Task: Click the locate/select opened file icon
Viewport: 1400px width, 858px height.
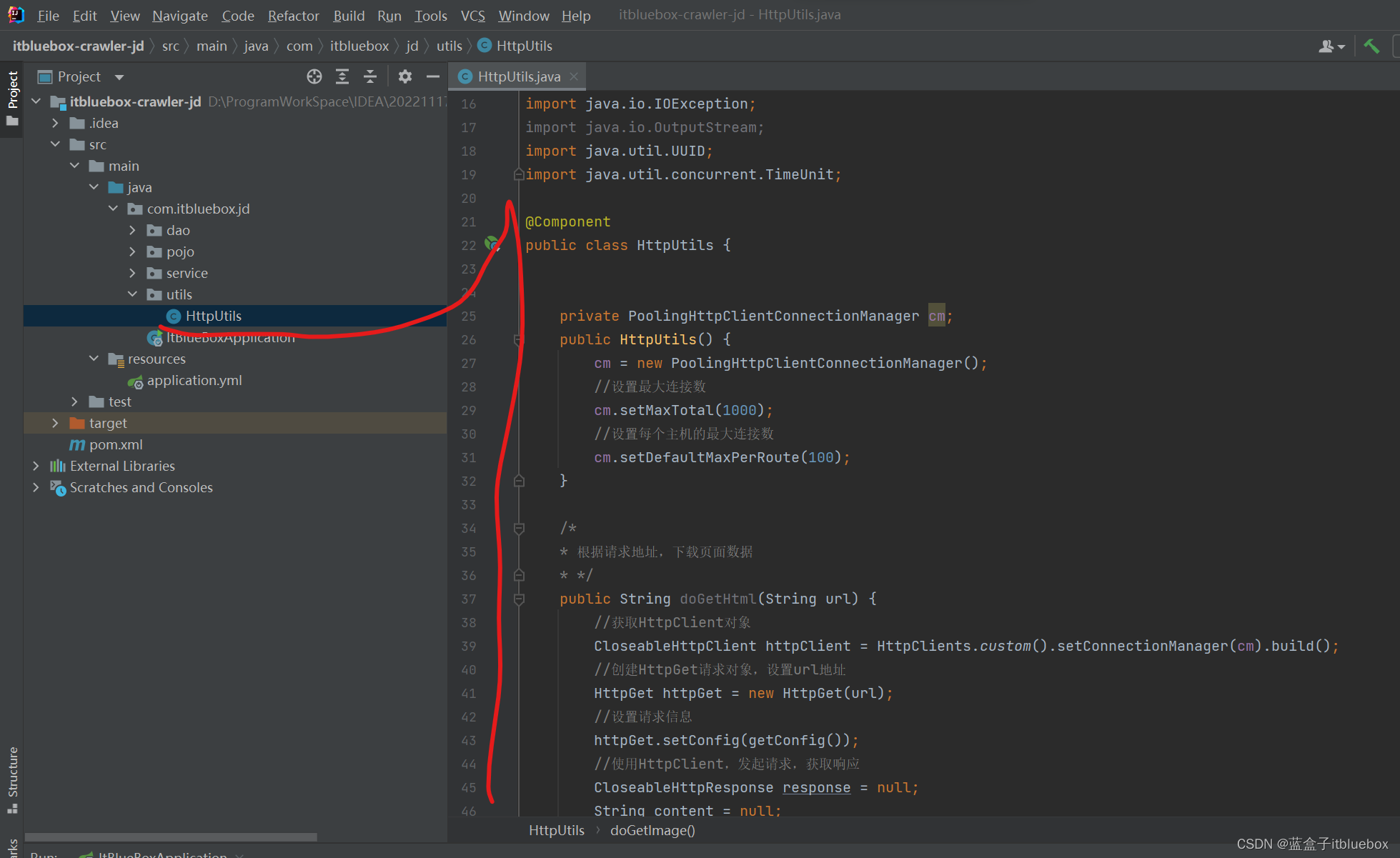Action: pos(314,76)
